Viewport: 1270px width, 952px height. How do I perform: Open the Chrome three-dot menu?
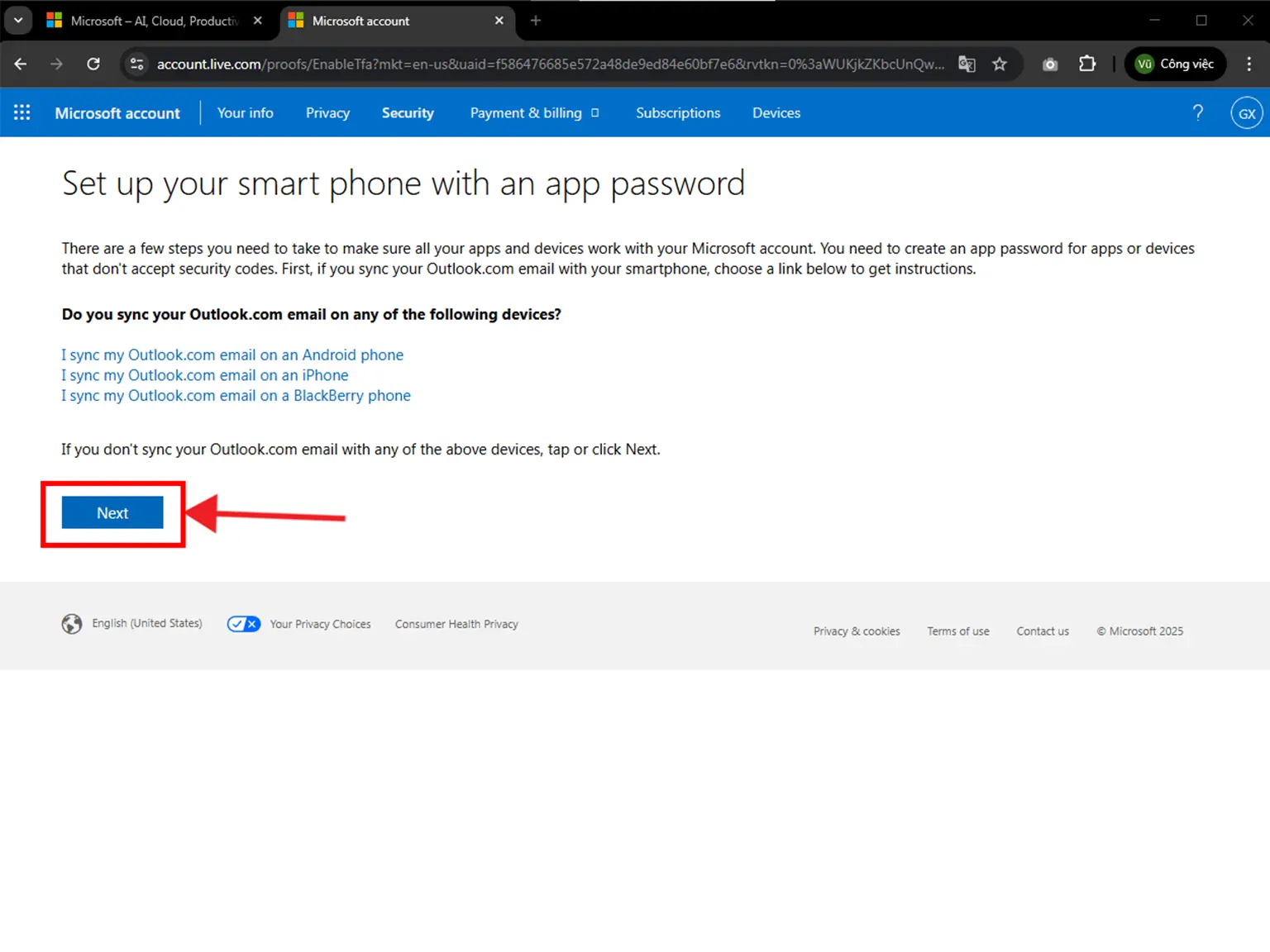tap(1249, 64)
